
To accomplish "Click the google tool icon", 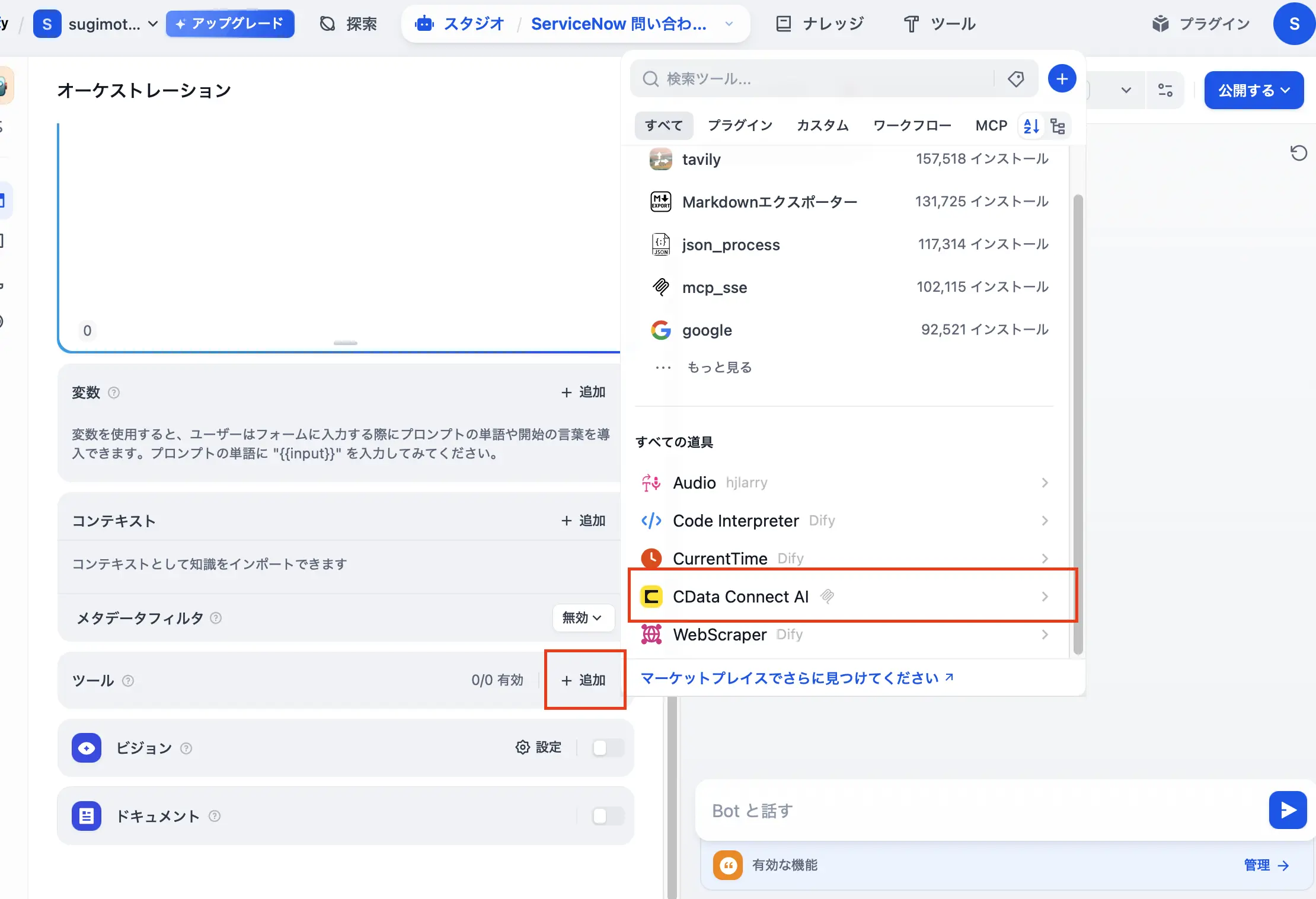I will (660, 330).
